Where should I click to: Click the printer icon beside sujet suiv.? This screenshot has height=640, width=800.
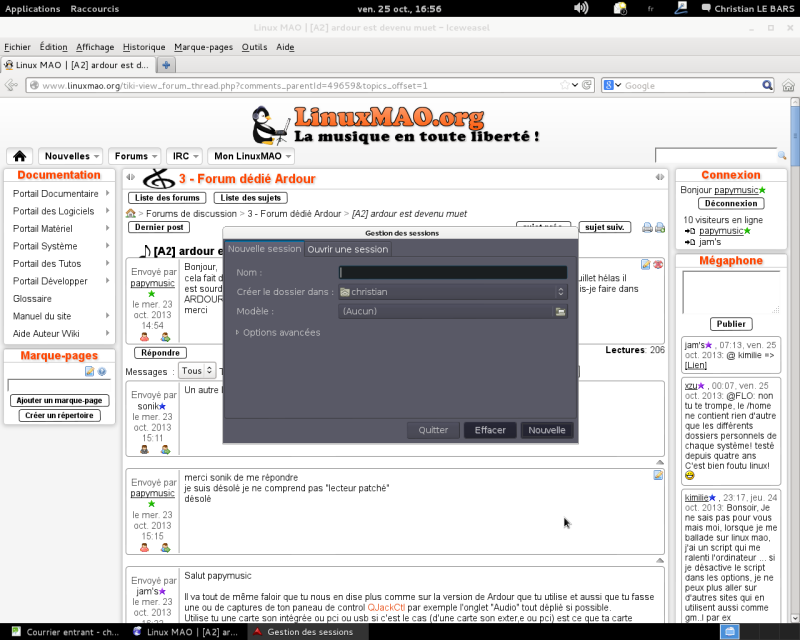pyautogui.click(x=647, y=228)
